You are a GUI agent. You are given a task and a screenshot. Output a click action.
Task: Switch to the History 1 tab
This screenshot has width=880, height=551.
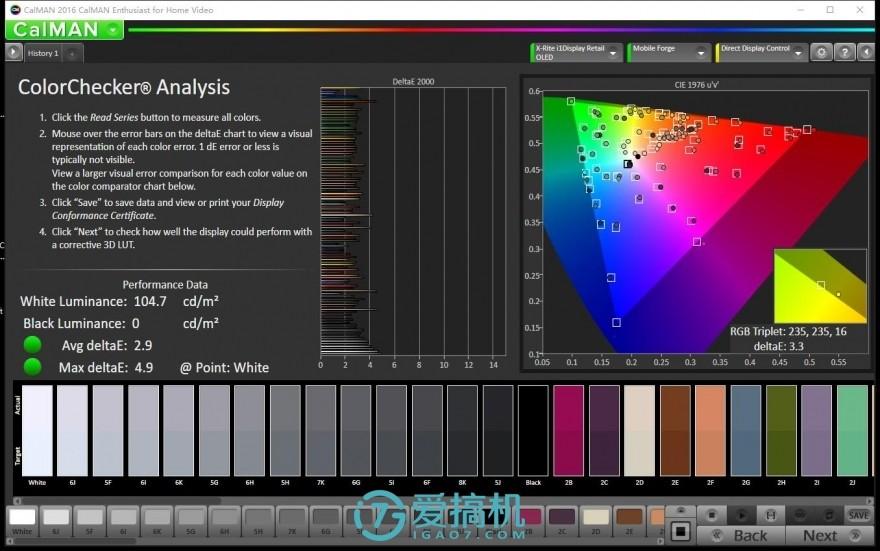coord(43,53)
